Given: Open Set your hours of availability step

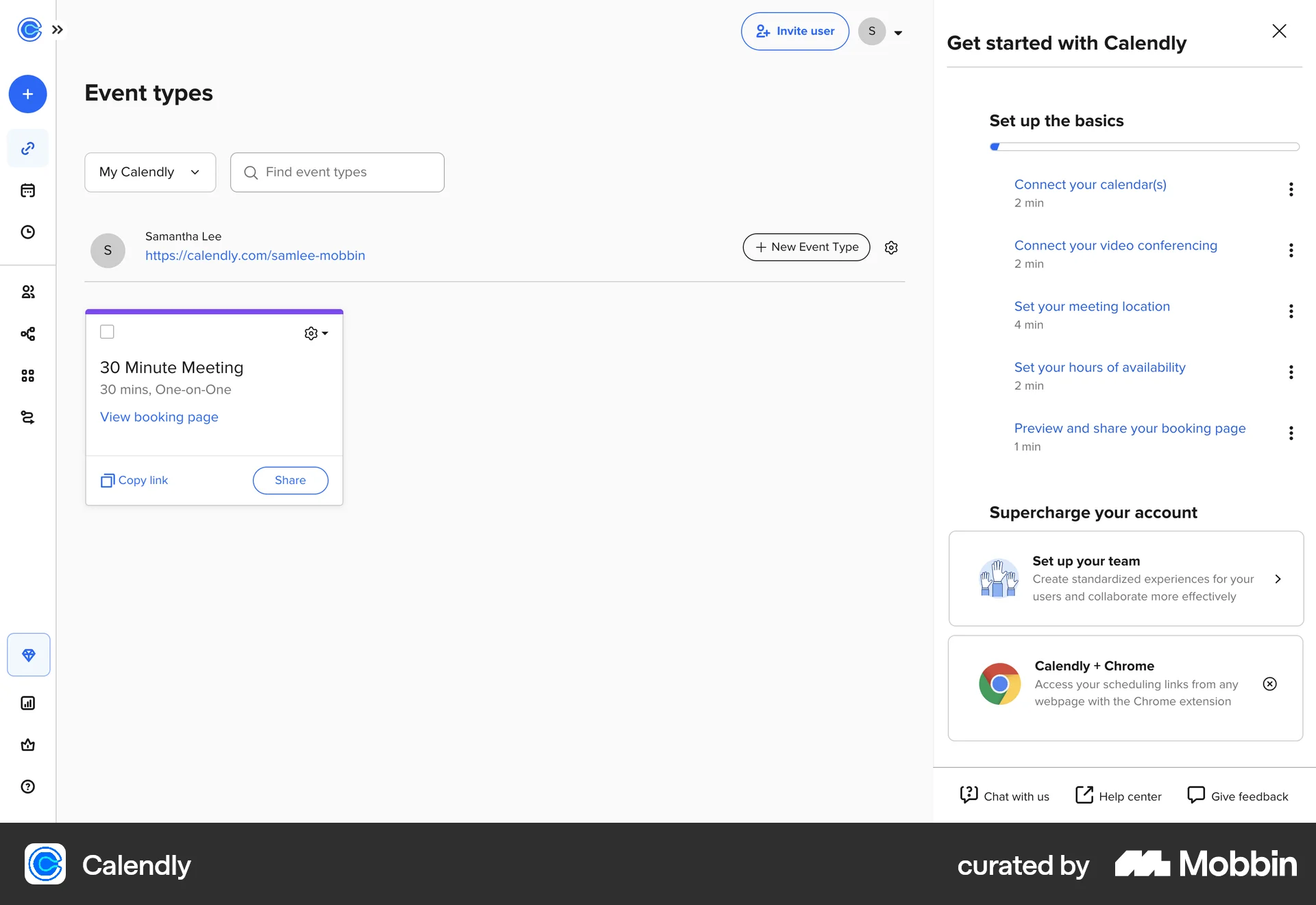Looking at the screenshot, I should click(x=1100, y=367).
